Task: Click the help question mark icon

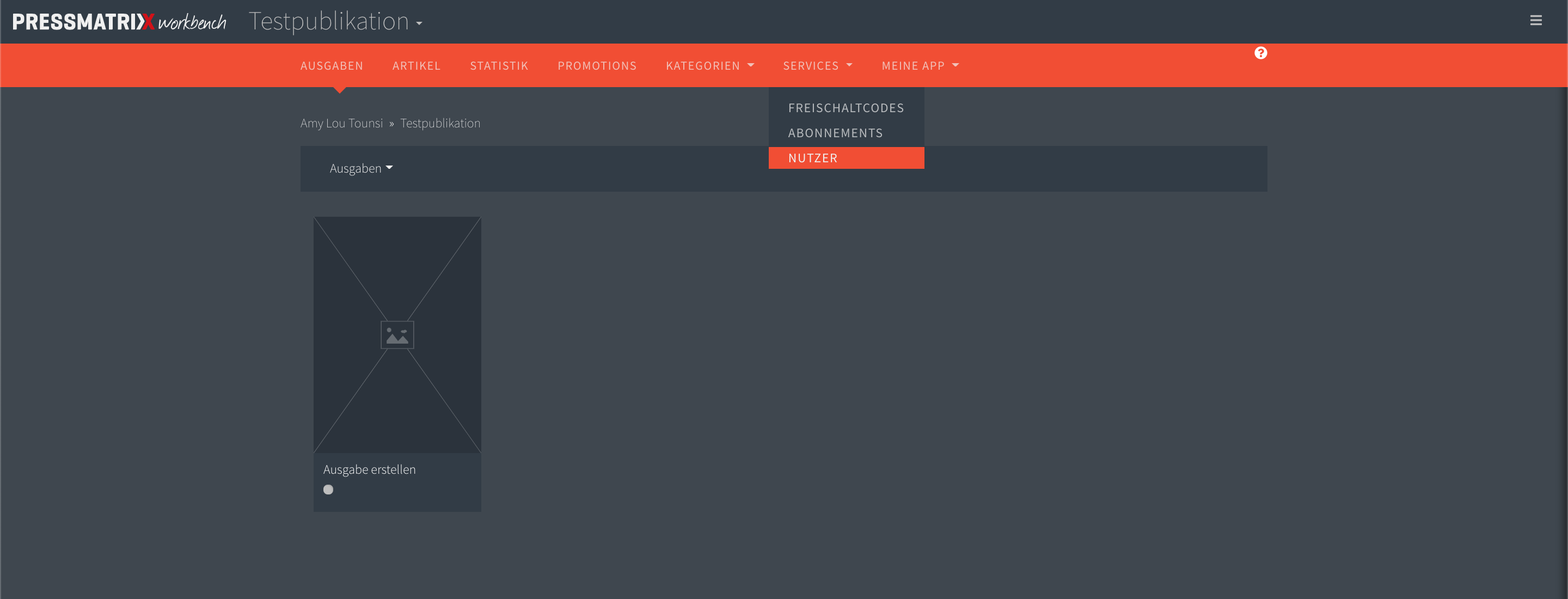Action: point(1260,53)
